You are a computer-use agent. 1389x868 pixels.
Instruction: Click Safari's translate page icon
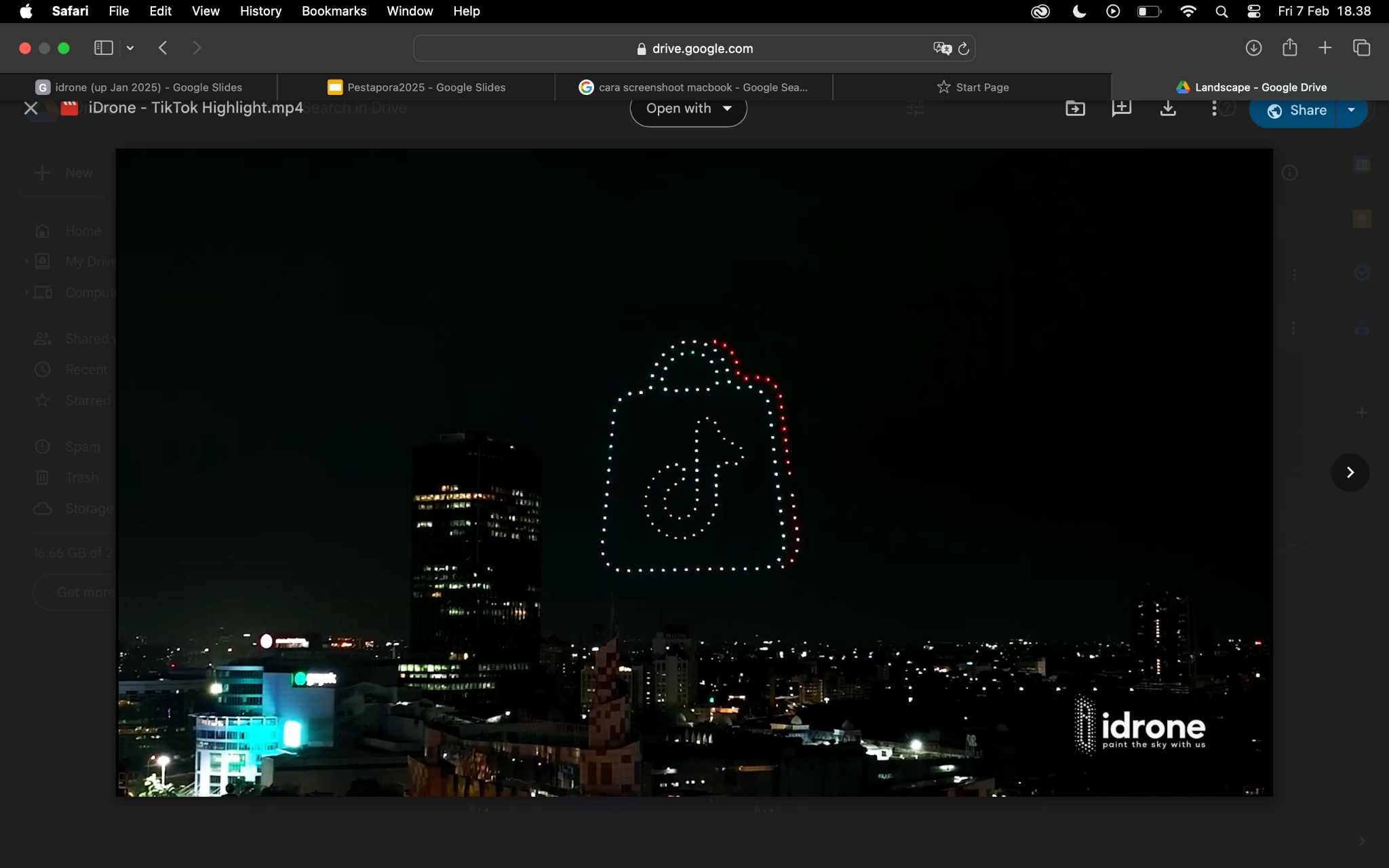(941, 48)
